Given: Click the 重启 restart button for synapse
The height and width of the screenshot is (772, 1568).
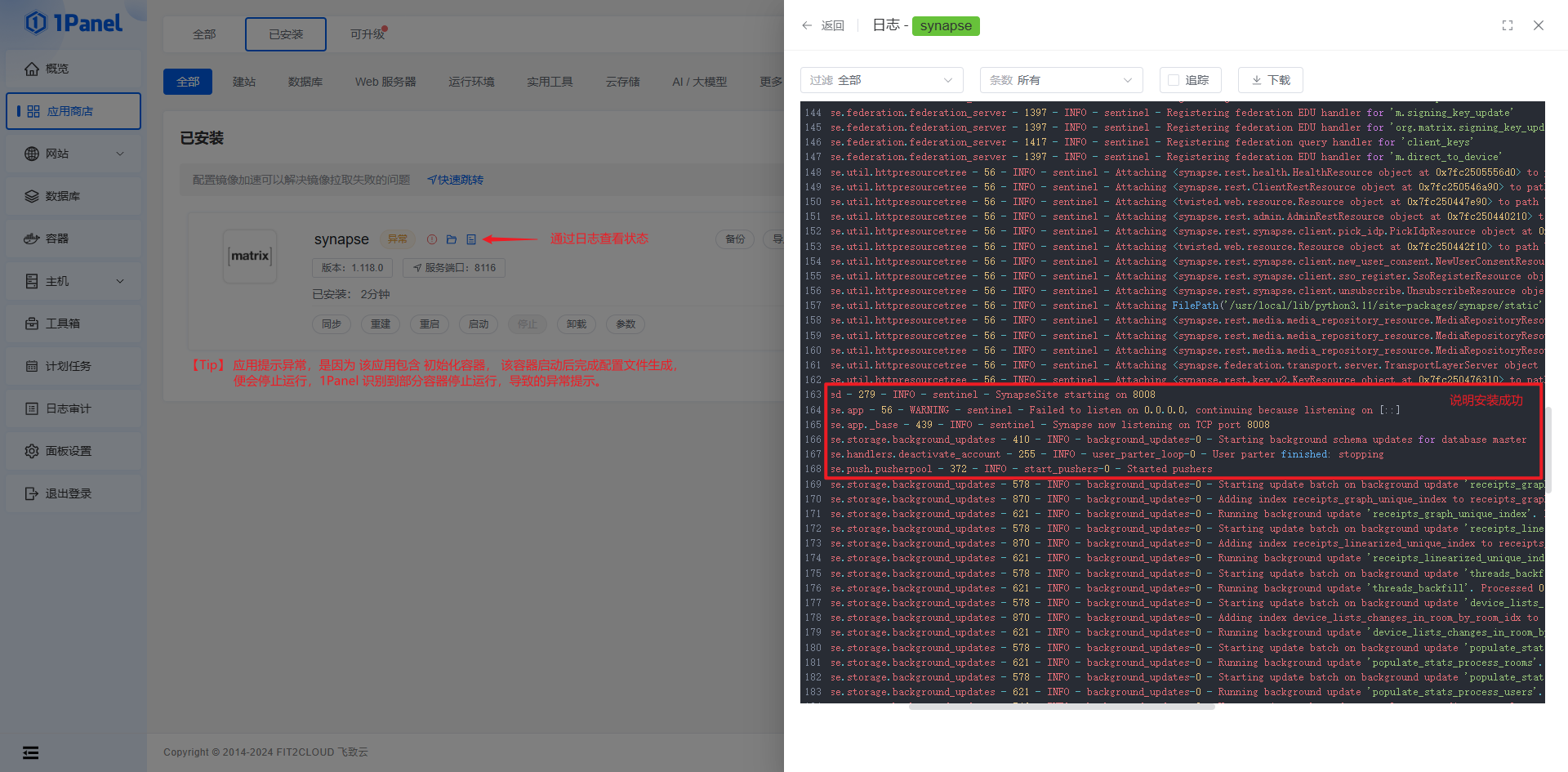Looking at the screenshot, I should click(430, 324).
